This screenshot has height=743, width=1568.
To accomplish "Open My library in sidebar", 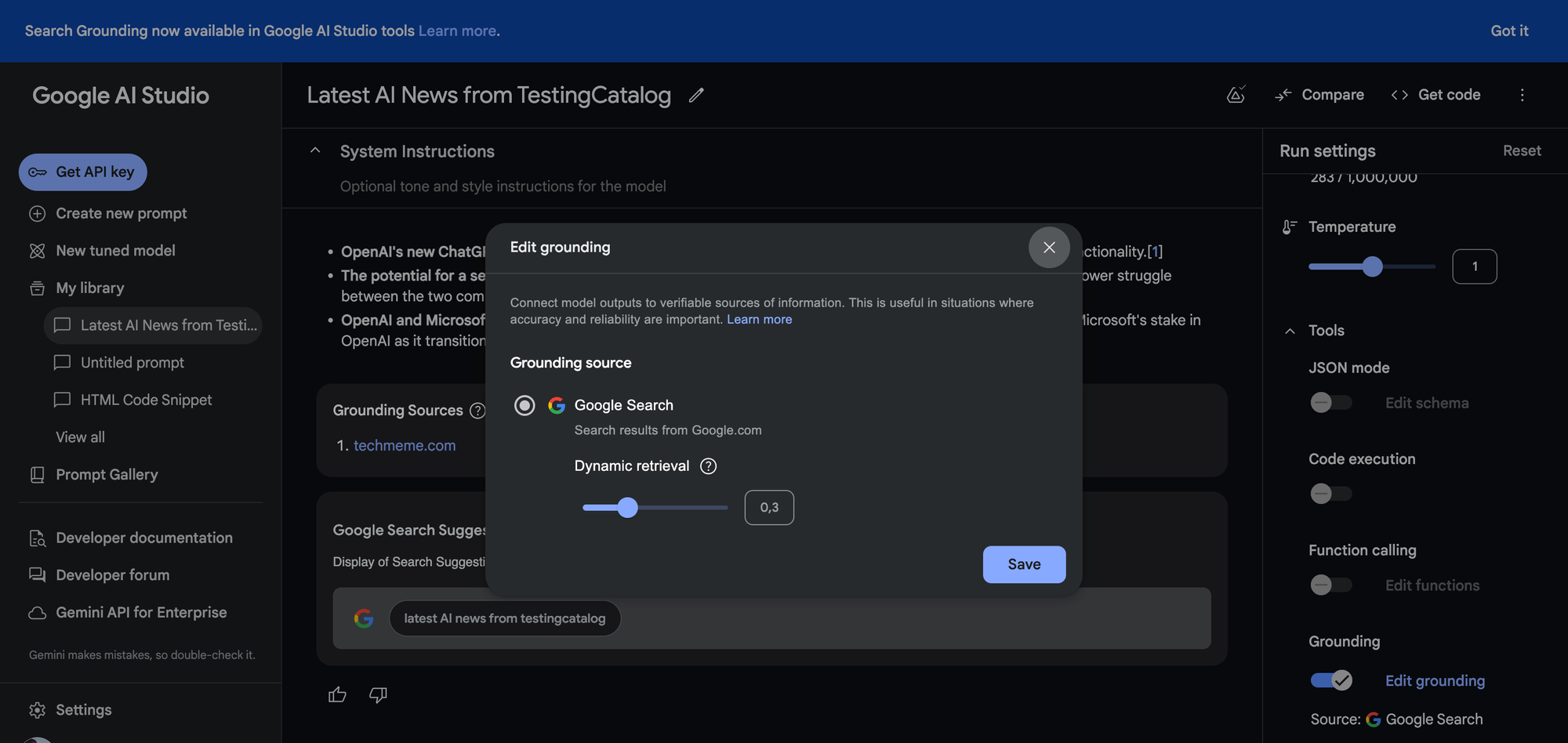I will click(90, 288).
